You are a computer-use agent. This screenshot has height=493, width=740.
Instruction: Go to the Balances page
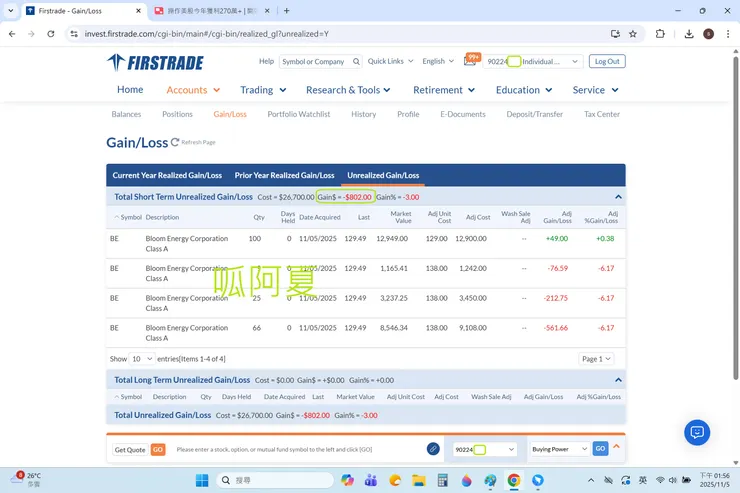click(126, 114)
